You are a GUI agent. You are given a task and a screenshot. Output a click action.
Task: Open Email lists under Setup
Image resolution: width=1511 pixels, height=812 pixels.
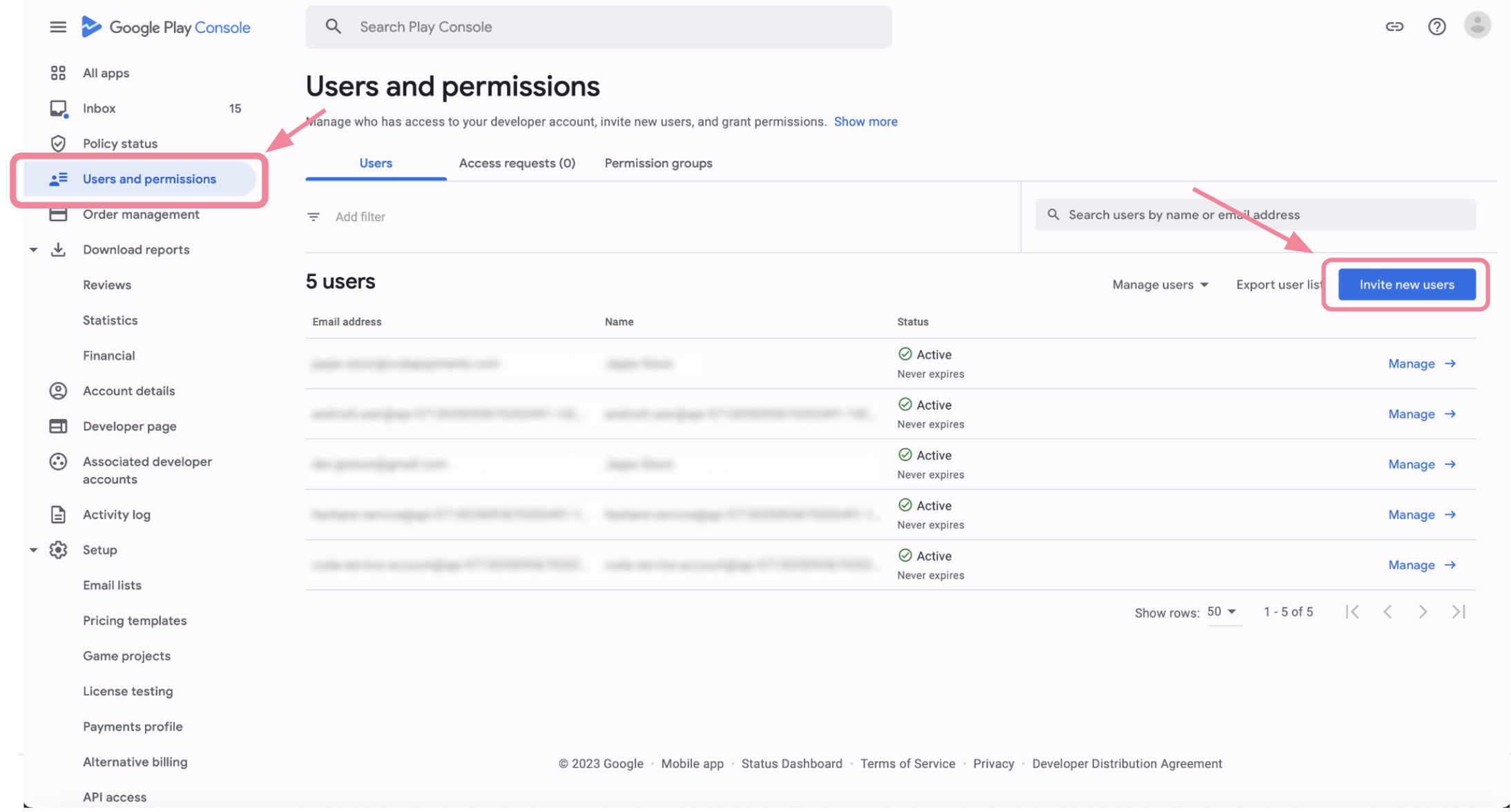[112, 586]
